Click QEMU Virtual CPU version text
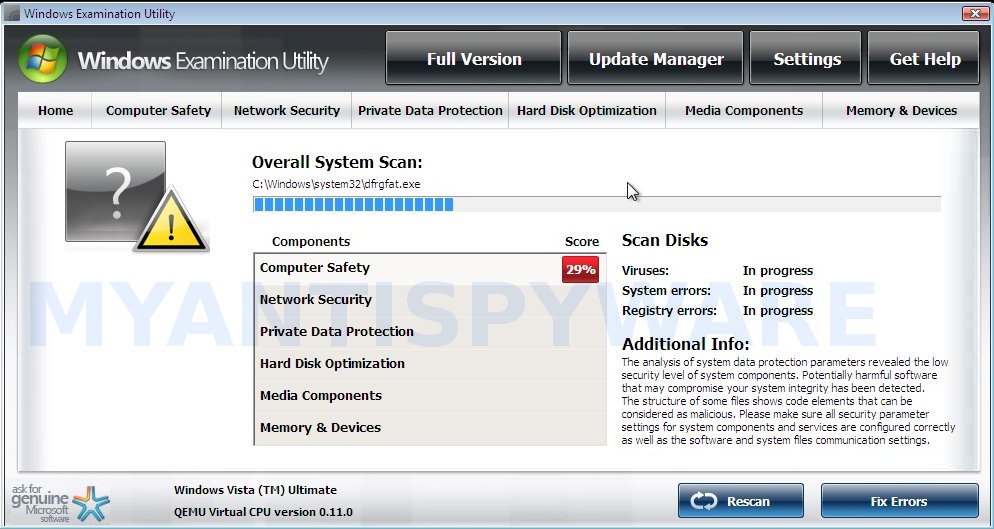Screen dimensions: 994x529 click(263, 512)
